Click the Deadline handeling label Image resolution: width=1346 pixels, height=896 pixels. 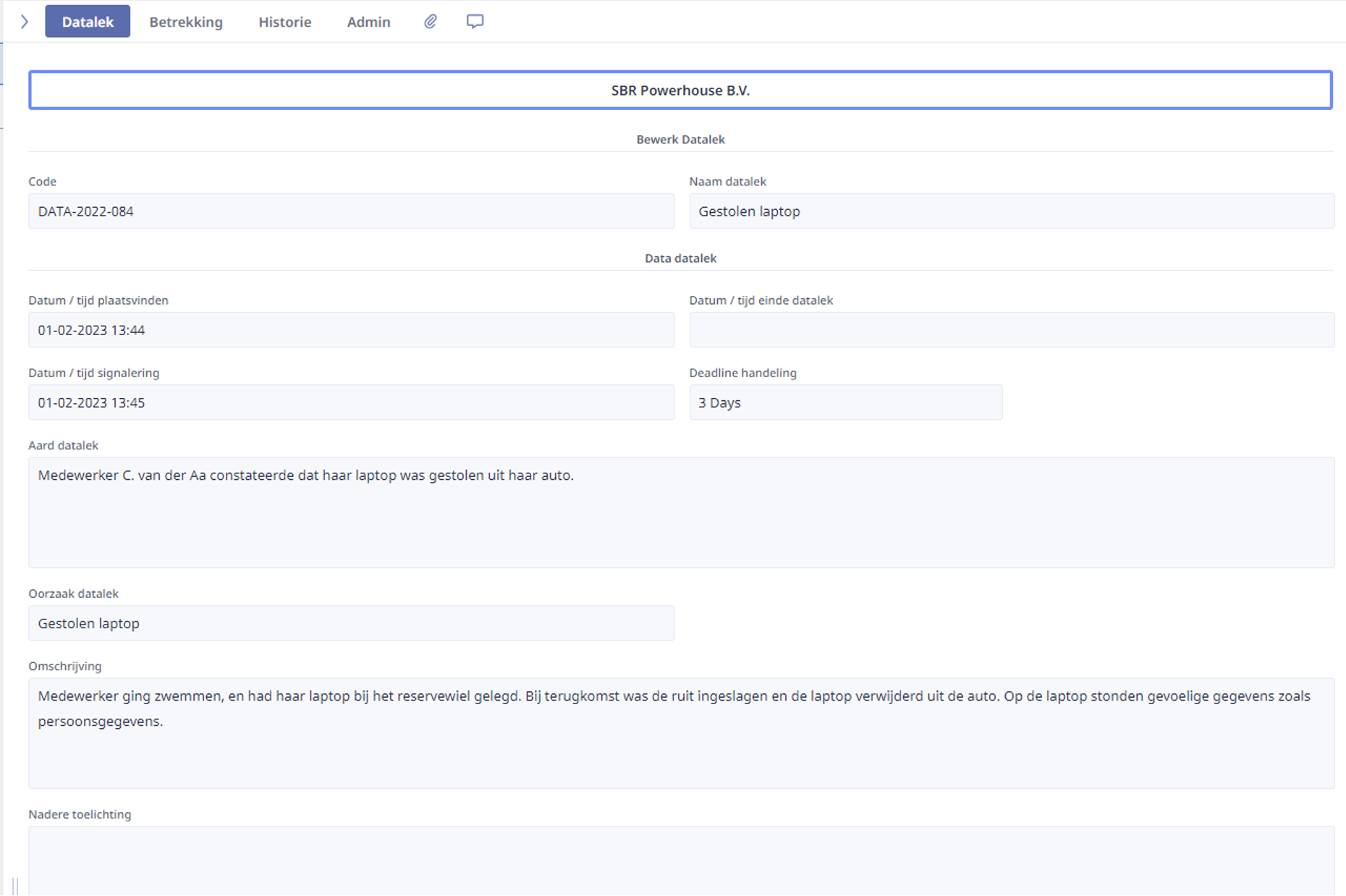pyautogui.click(x=742, y=373)
